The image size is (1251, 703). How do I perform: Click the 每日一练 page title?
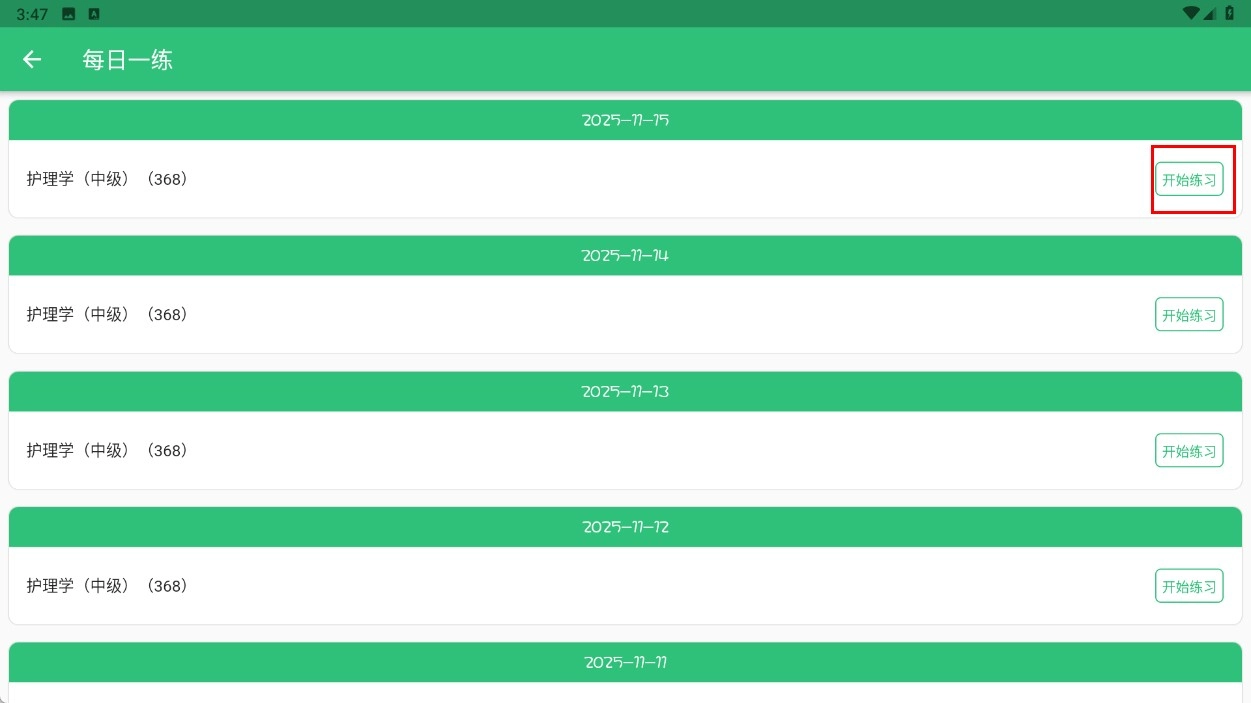tap(128, 60)
